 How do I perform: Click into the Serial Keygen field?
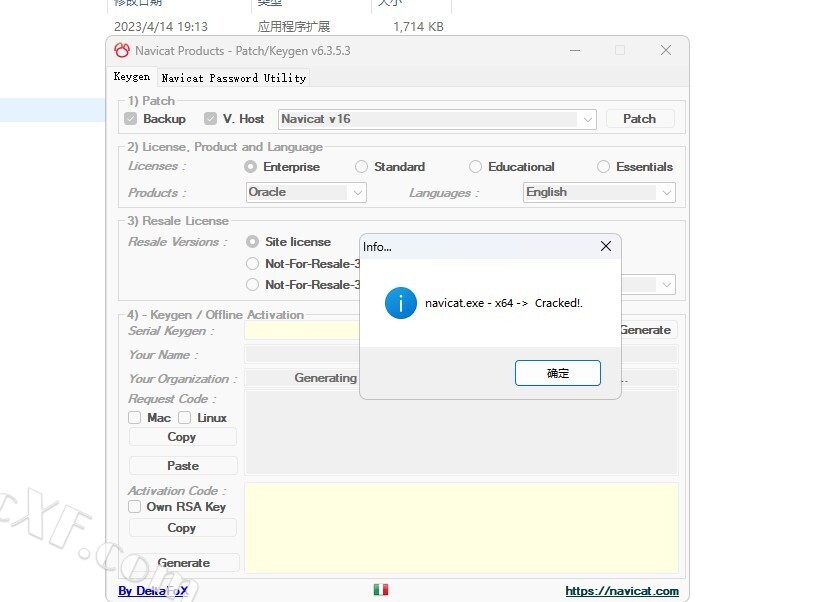(302, 330)
